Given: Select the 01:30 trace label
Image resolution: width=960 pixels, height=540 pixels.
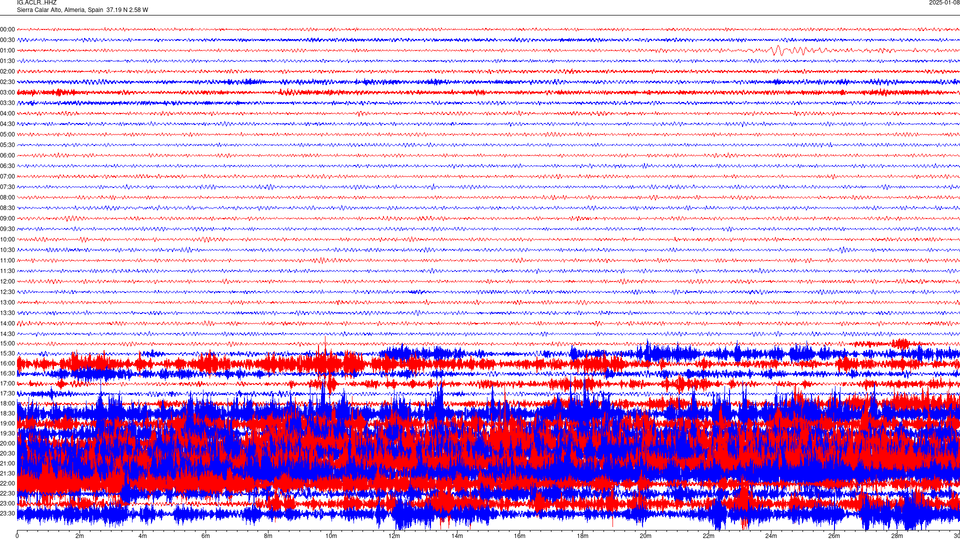Looking at the screenshot, I should tap(7, 61).
